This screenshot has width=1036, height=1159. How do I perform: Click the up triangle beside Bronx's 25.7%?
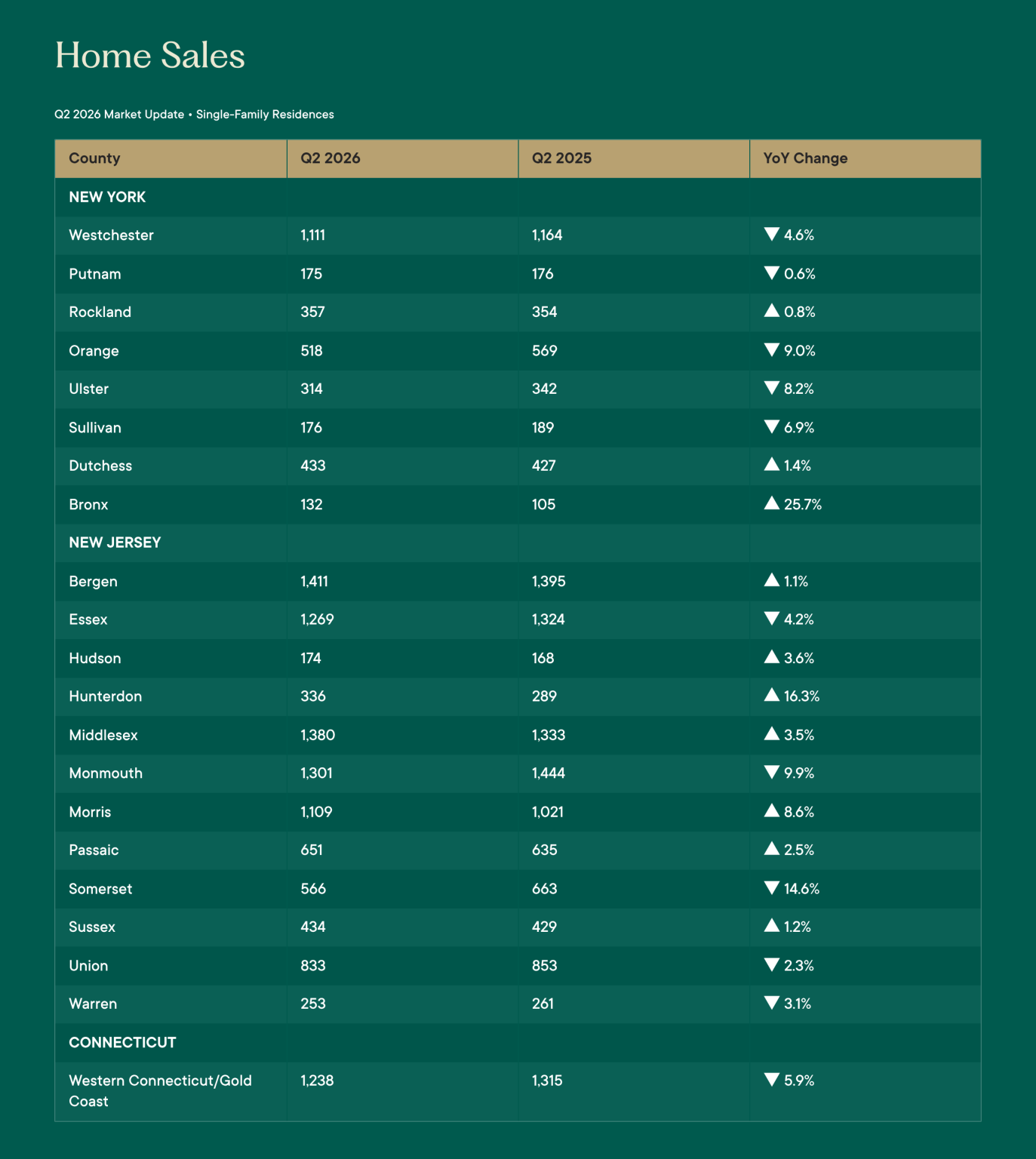[x=771, y=503]
